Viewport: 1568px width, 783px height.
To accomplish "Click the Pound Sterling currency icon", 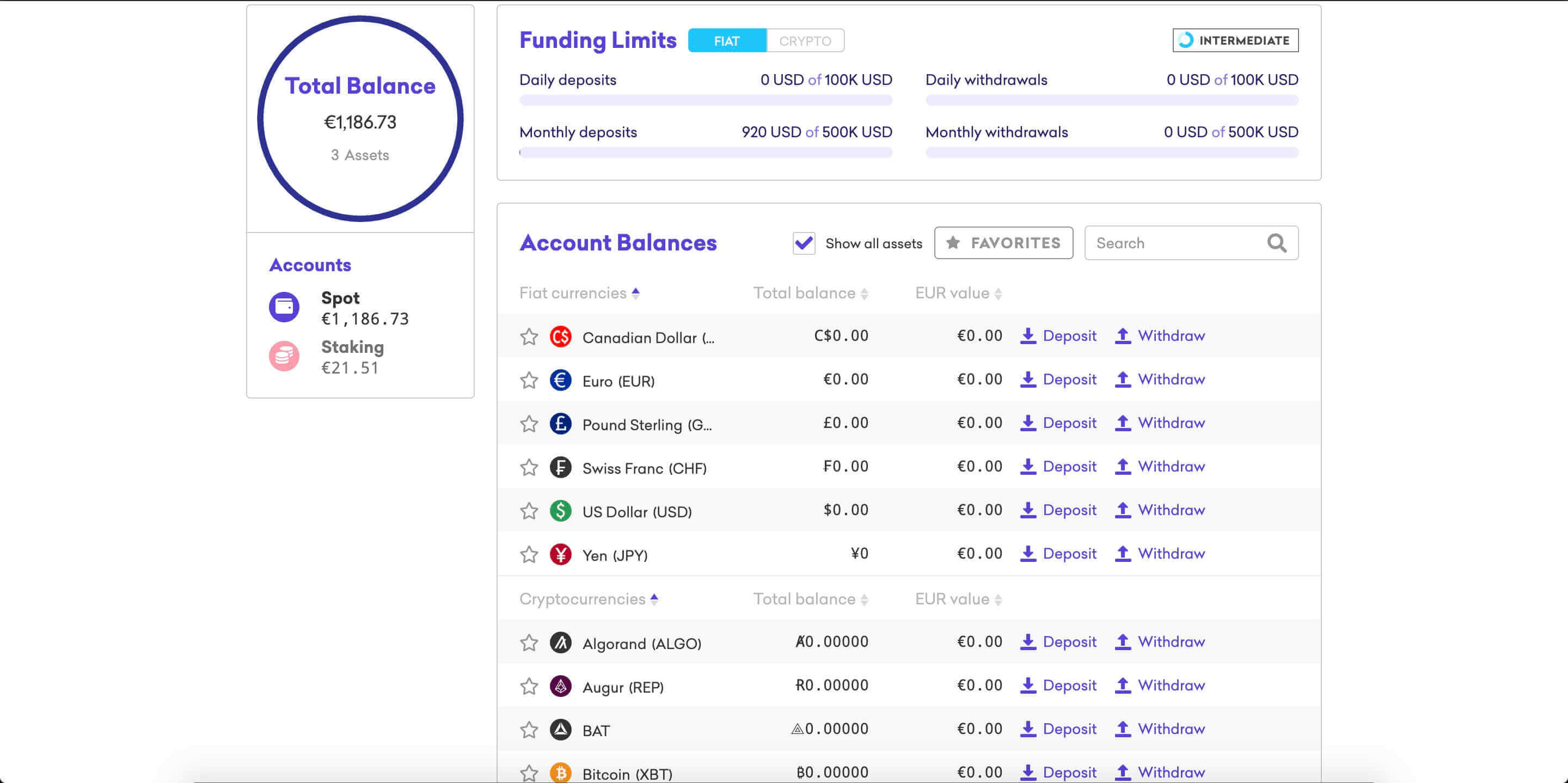I will coord(560,423).
